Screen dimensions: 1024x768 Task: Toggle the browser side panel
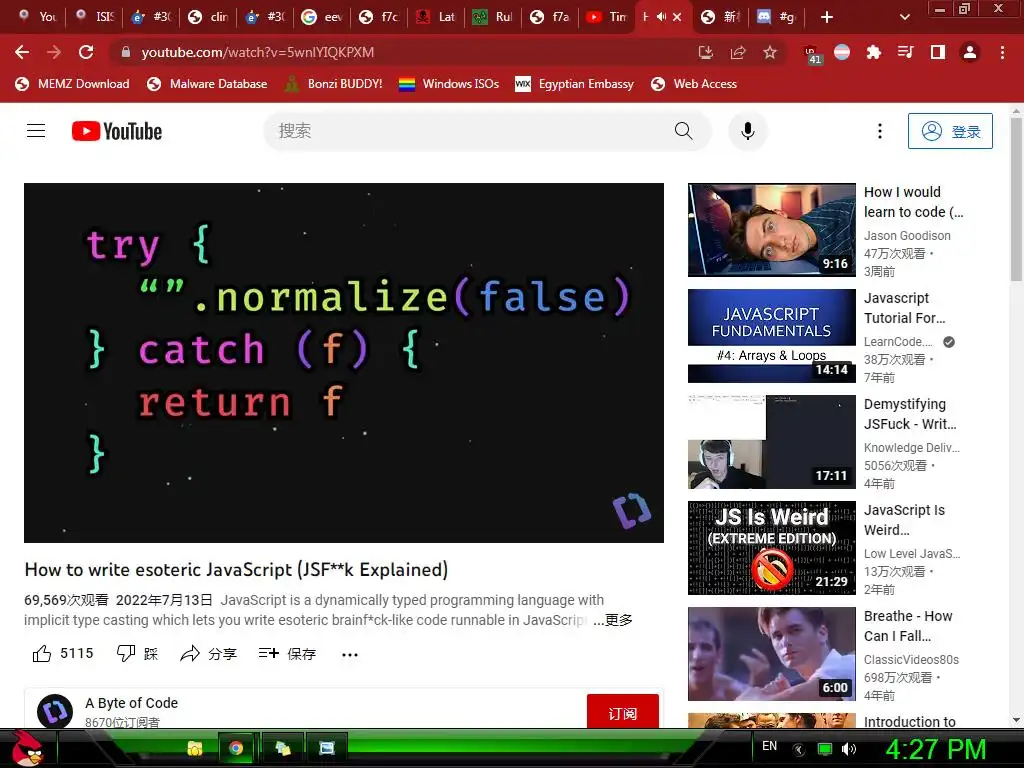[x=938, y=52]
